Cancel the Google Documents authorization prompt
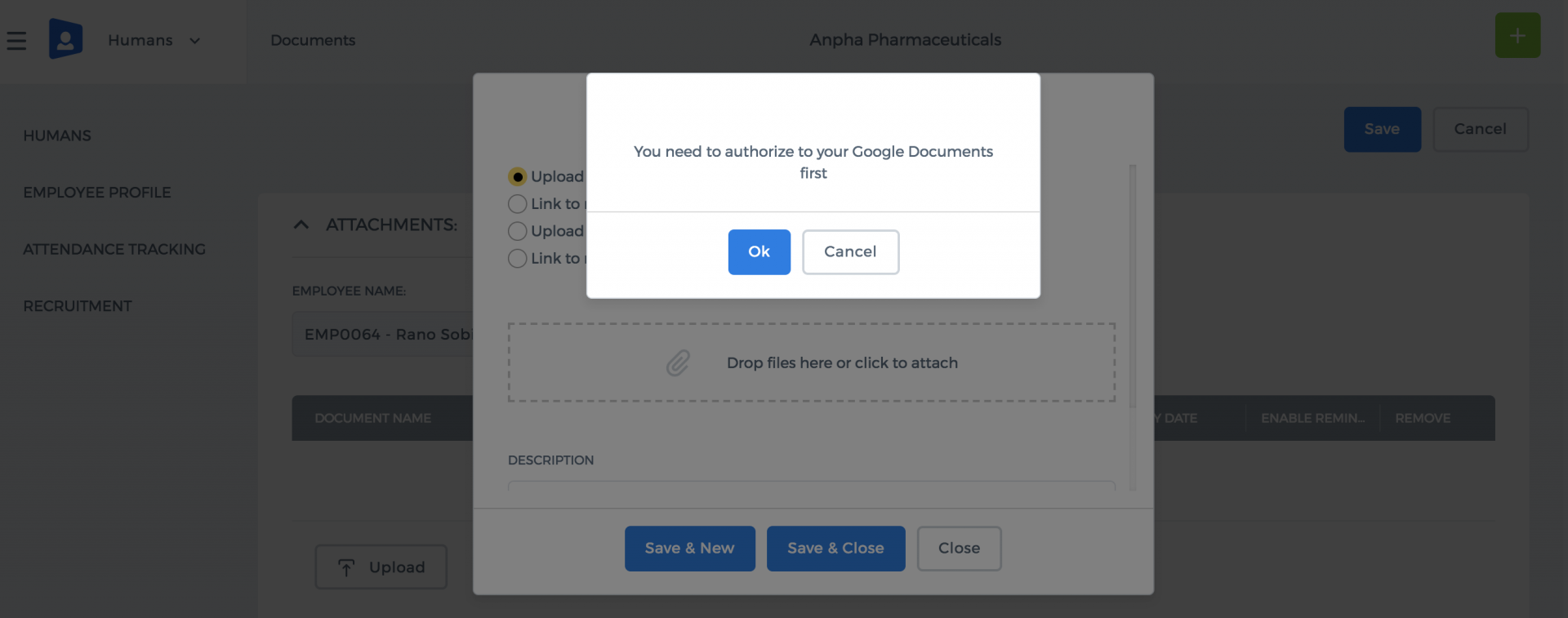The image size is (1568, 618). 850,251
